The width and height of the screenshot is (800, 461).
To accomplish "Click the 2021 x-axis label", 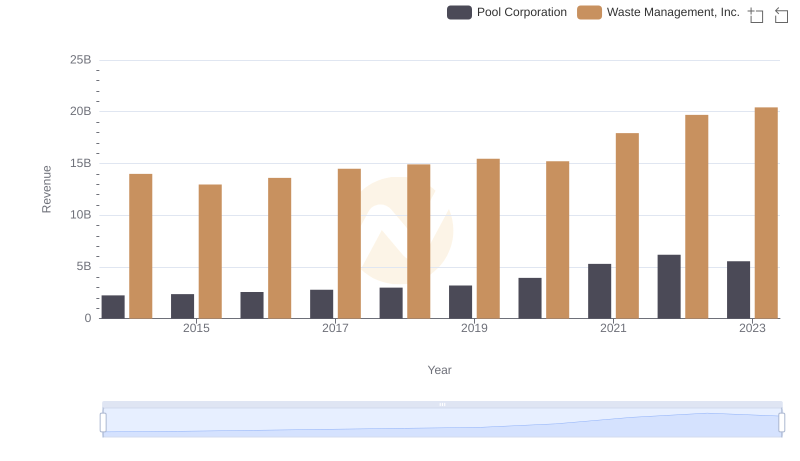I will pyautogui.click(x=613, y=328).
